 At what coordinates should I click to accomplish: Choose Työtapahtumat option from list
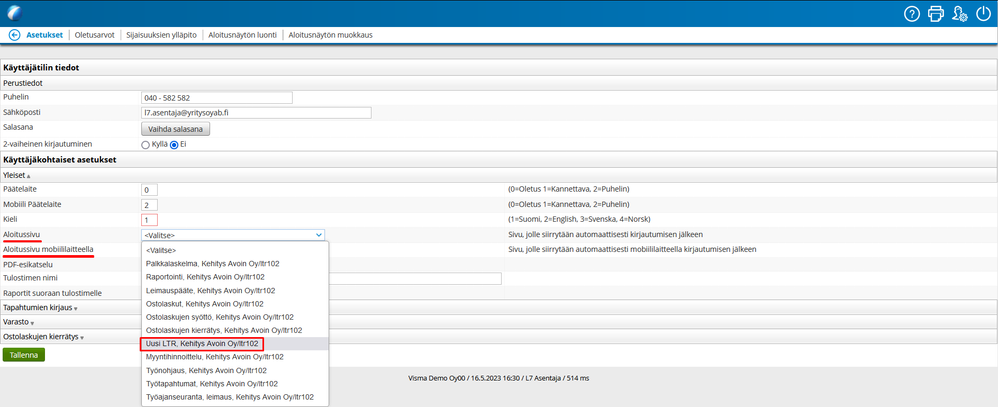(x=235, y=384)
